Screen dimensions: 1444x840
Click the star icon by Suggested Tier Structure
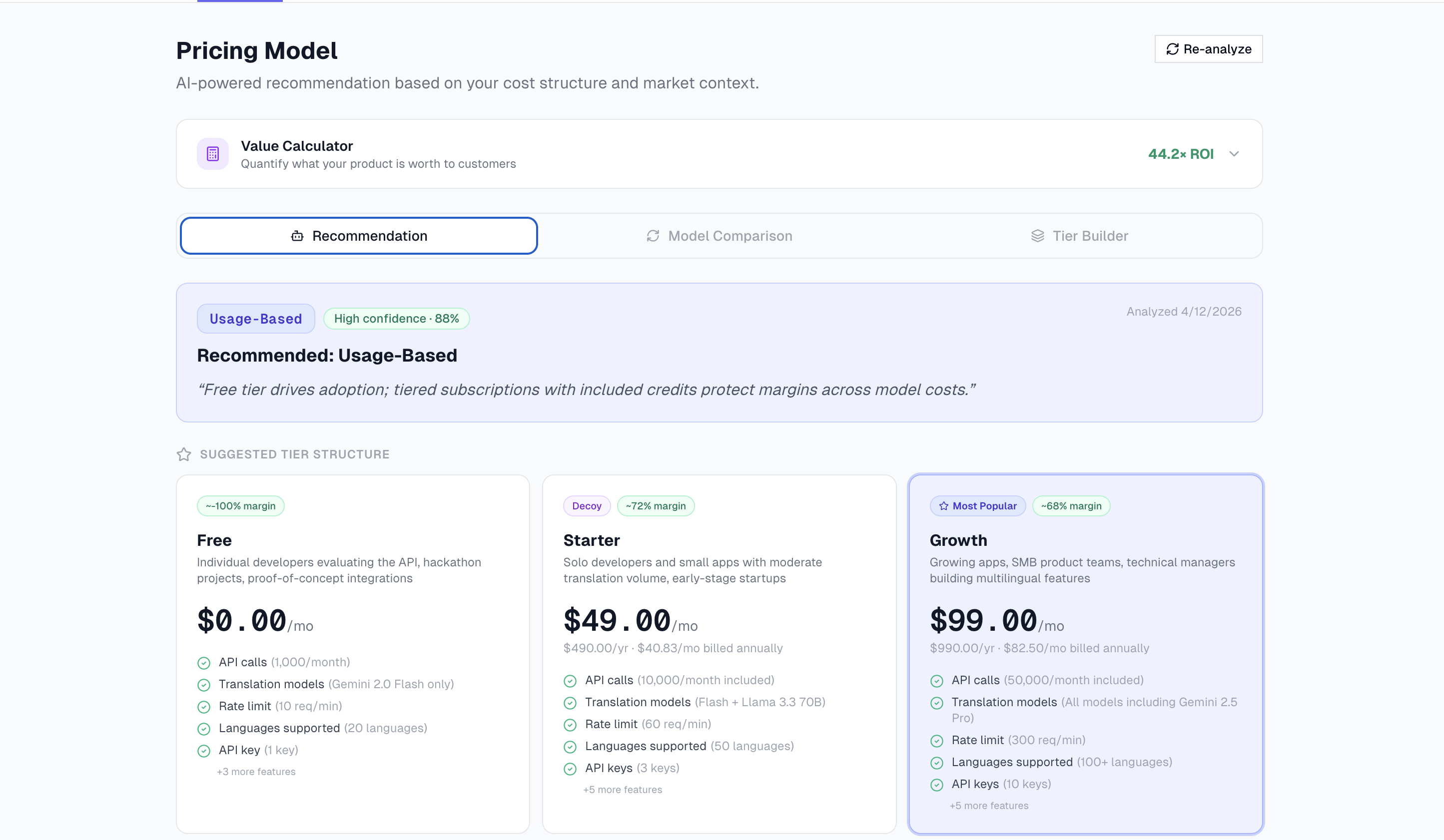[x=183, y=454]
